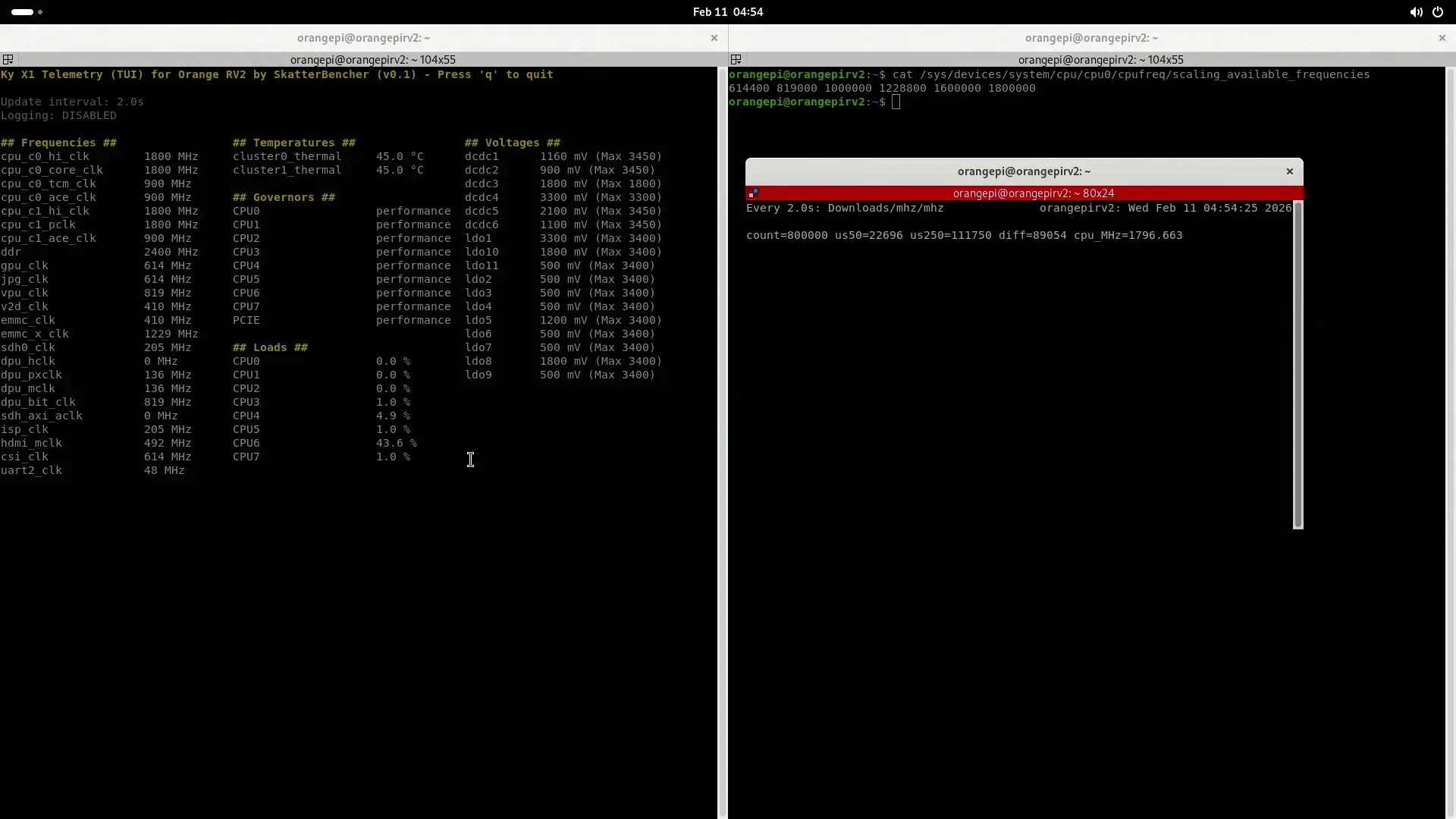
Task: Click group icon on red 80x24 titlebar
Action: (753, 193)
